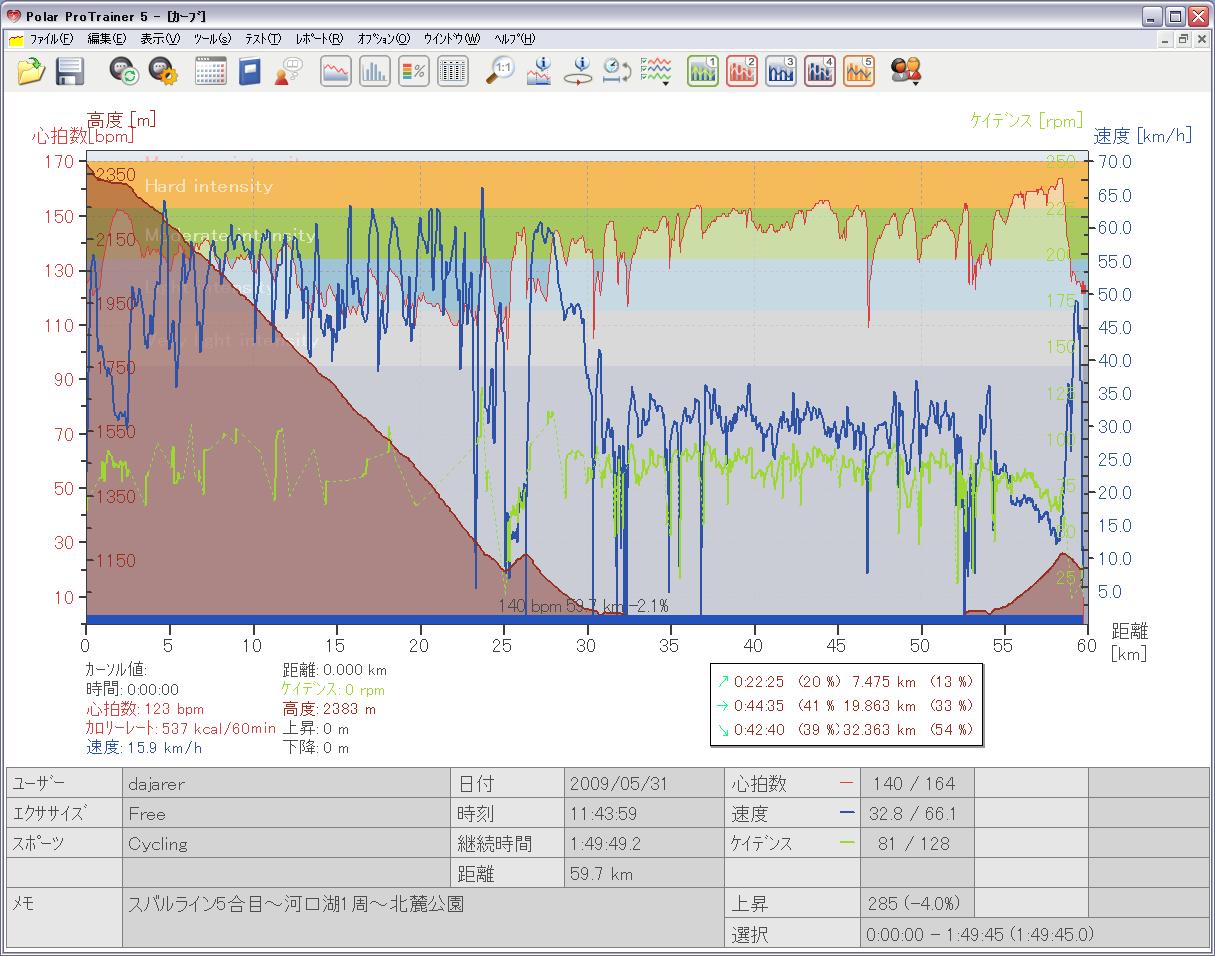Click the open folder icon in toolbar
Viewport: 1215px width, 956px height.
(x=32, y=71)
